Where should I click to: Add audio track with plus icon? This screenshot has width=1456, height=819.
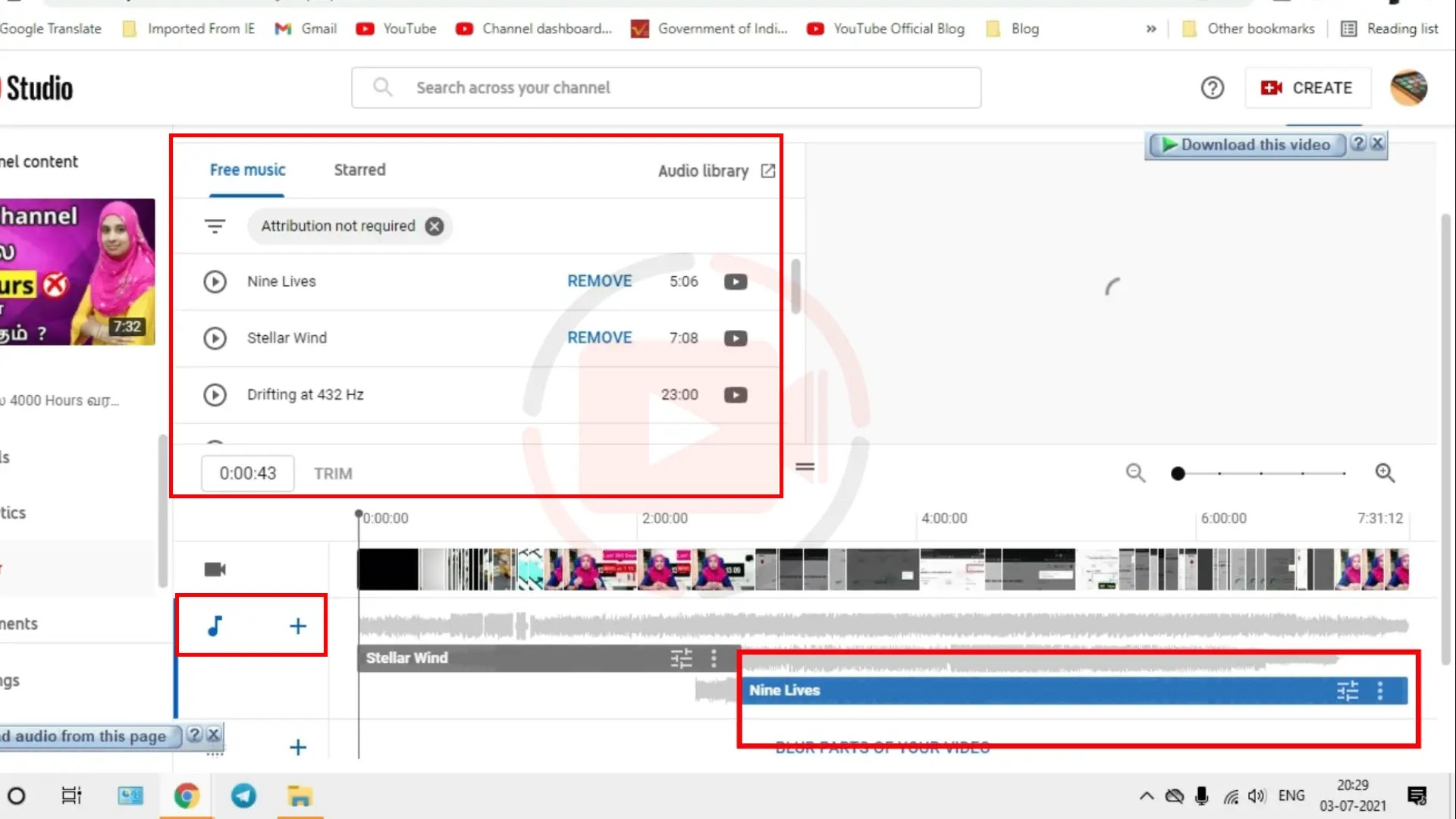click(x=298, y=626)
